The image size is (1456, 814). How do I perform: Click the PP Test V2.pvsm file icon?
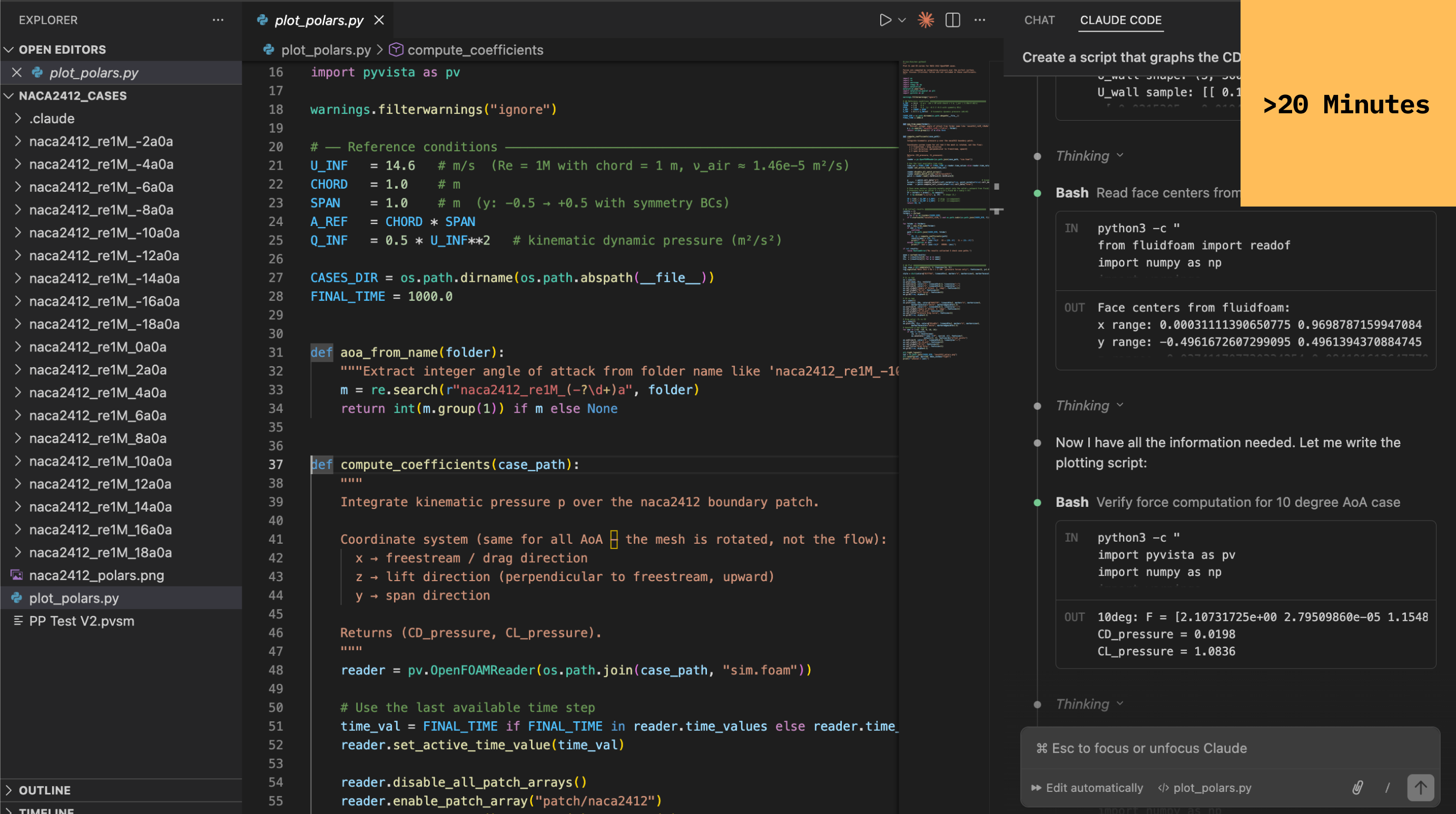point(17,621)
